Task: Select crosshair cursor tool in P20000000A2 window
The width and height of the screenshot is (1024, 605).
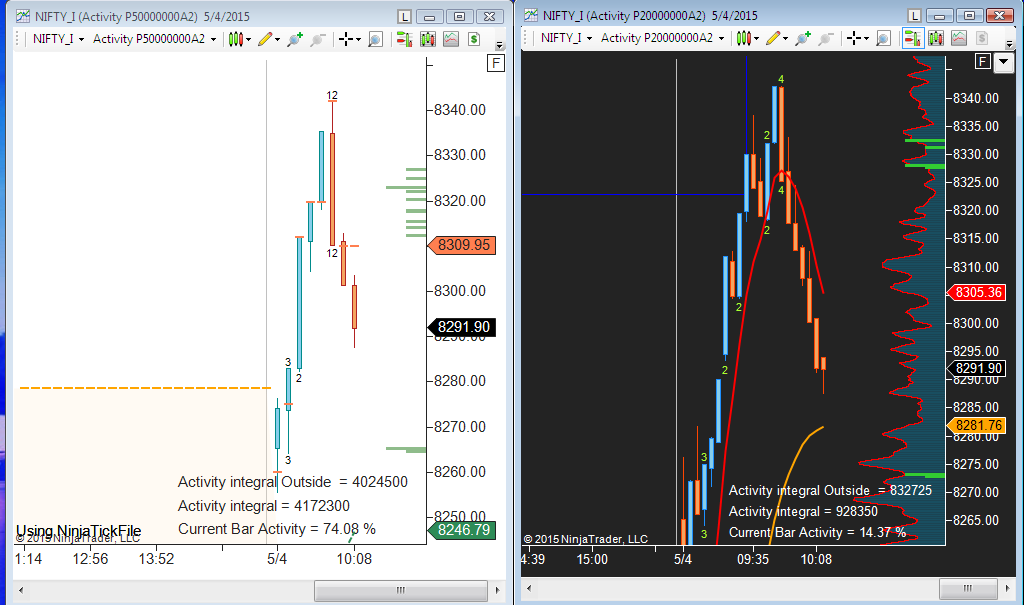Action: 853,39
